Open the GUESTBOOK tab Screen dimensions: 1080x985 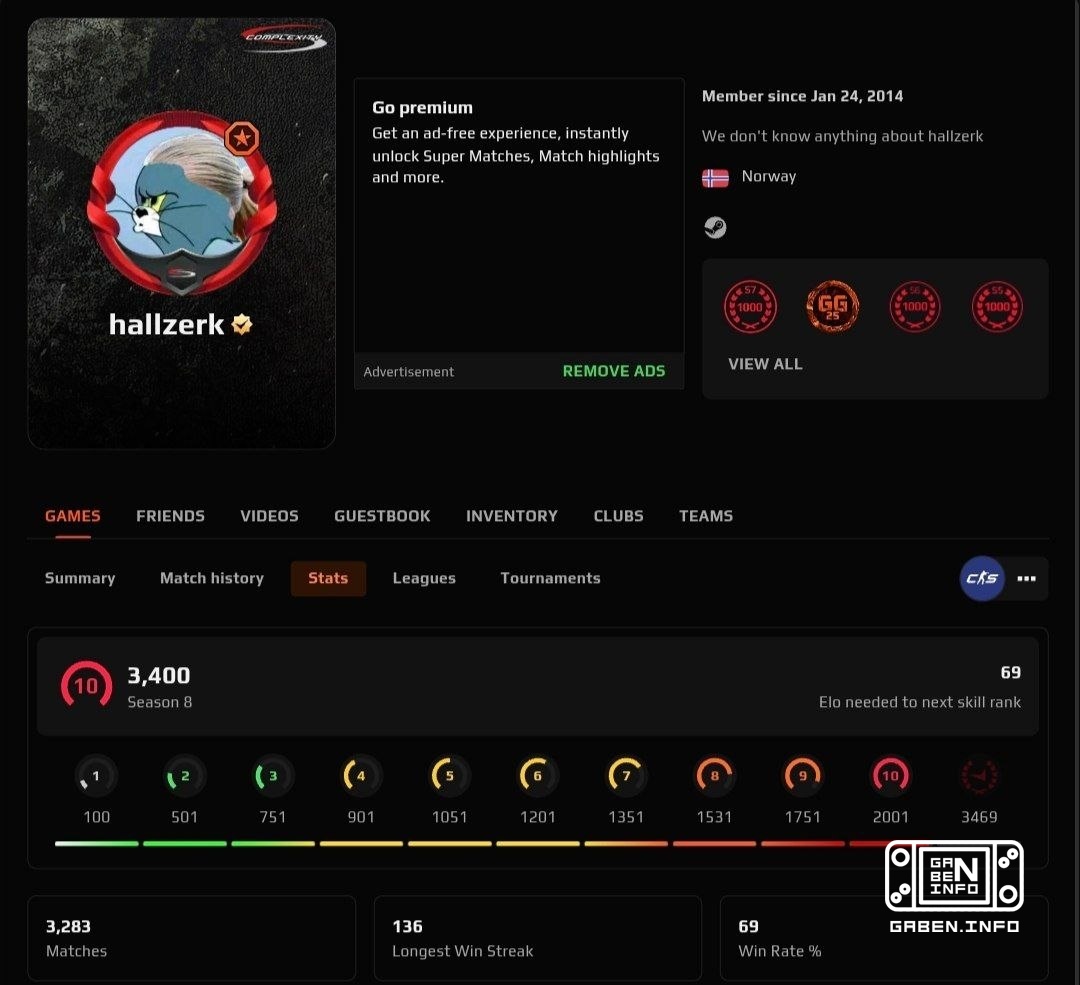(x=382, y=516)
